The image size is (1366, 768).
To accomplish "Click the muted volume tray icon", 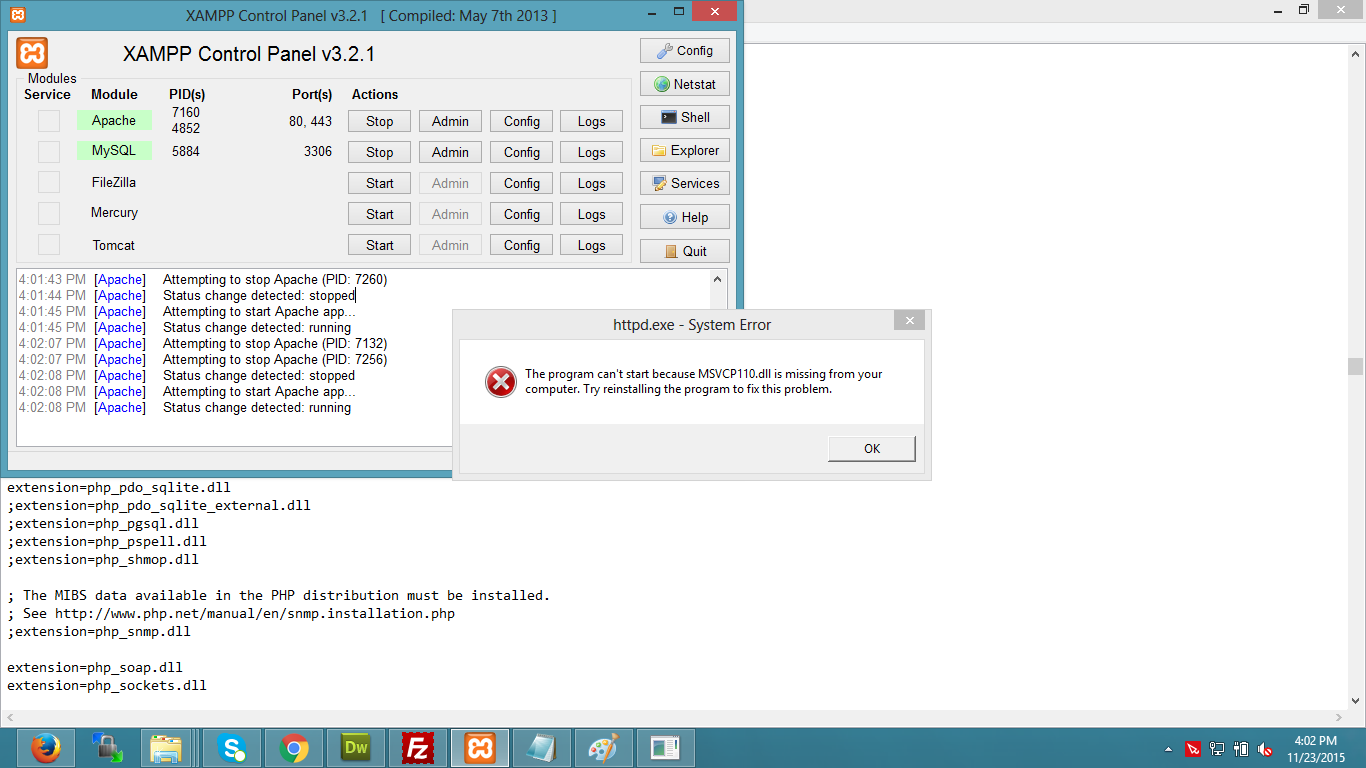I will point(1265,749).
